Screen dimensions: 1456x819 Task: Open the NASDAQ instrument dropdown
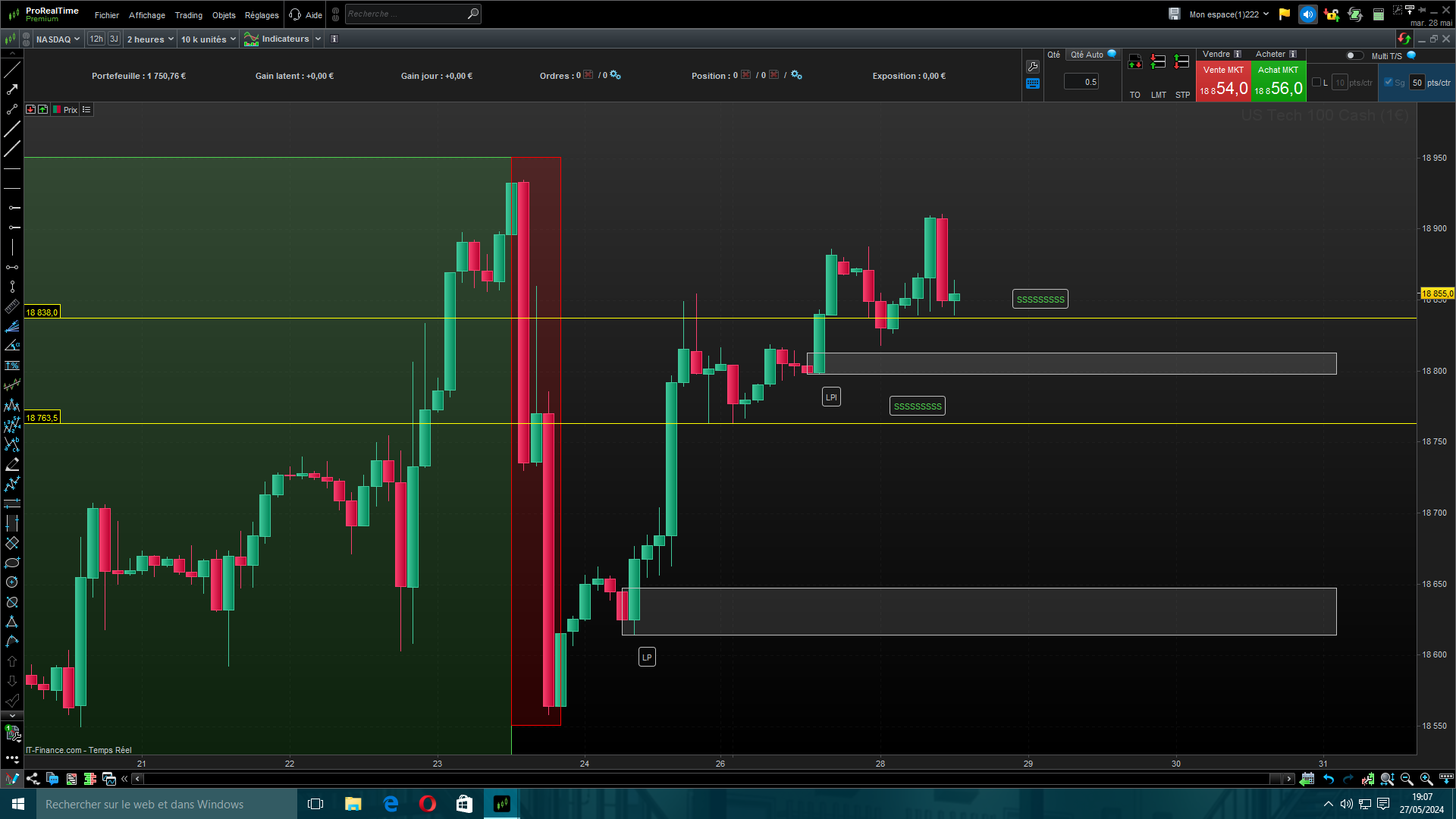click(x=58, y=39)
